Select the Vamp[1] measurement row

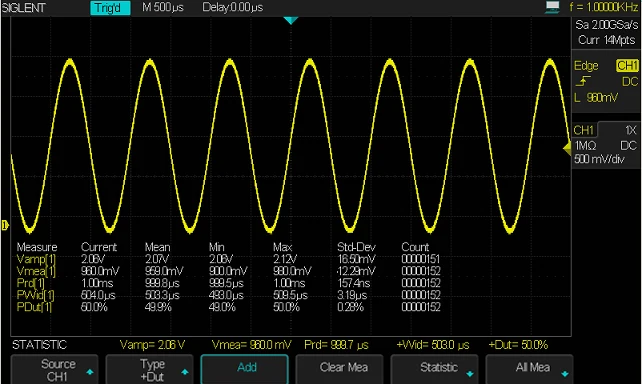228,259
